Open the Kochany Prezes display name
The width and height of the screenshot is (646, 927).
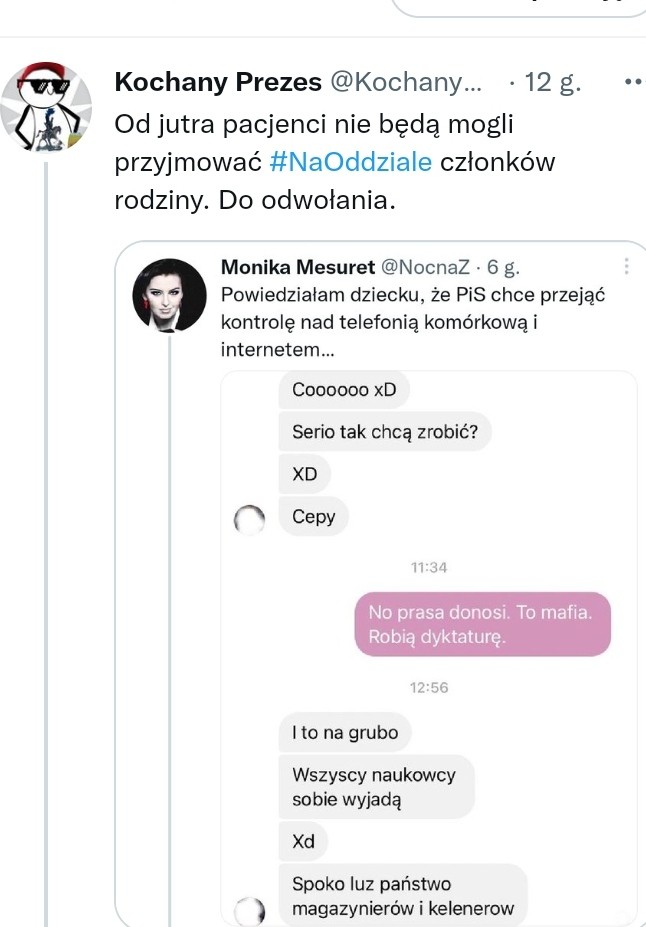(x=218, y=82)
